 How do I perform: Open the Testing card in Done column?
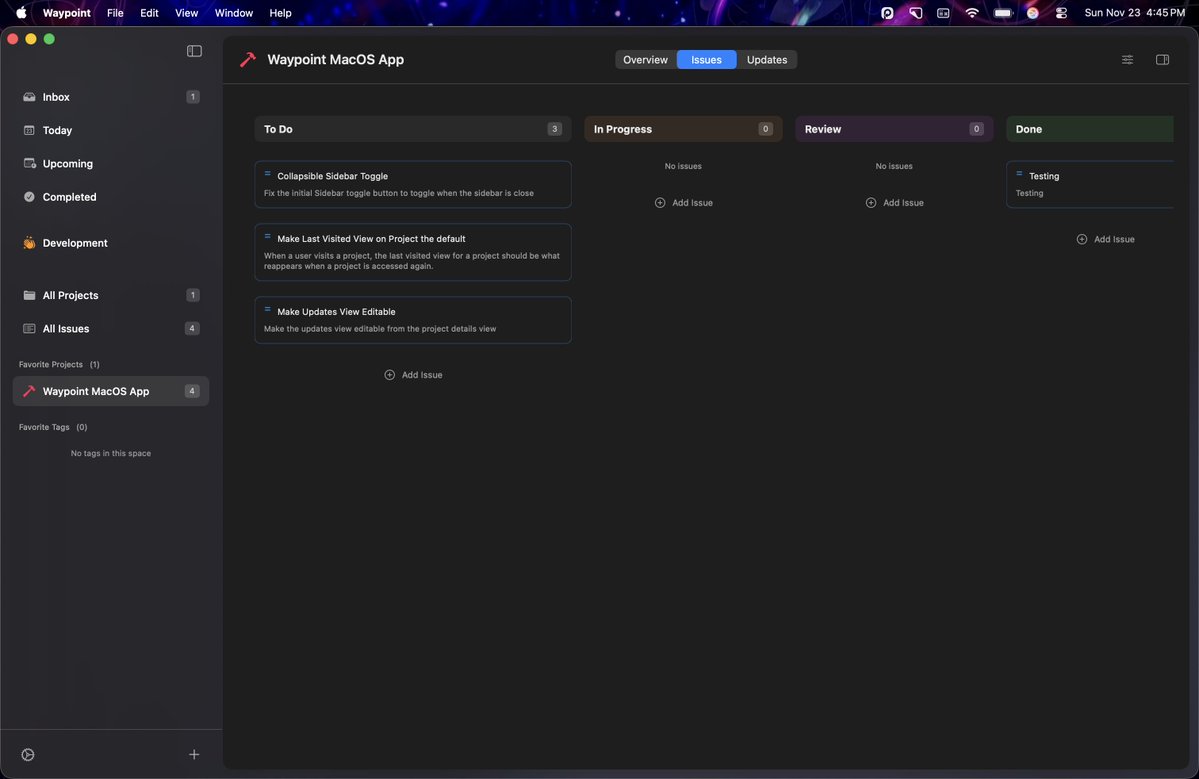(x=1090, y=184)
